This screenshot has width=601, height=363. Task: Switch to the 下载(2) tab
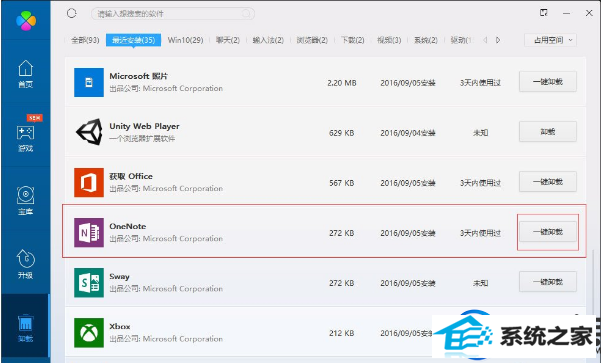coord(352,40)
